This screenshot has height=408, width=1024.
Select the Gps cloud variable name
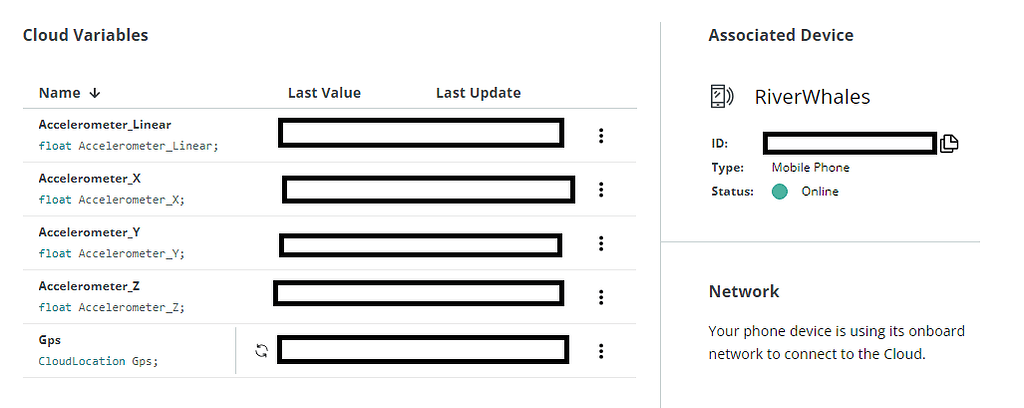click(x=50, y=340)
